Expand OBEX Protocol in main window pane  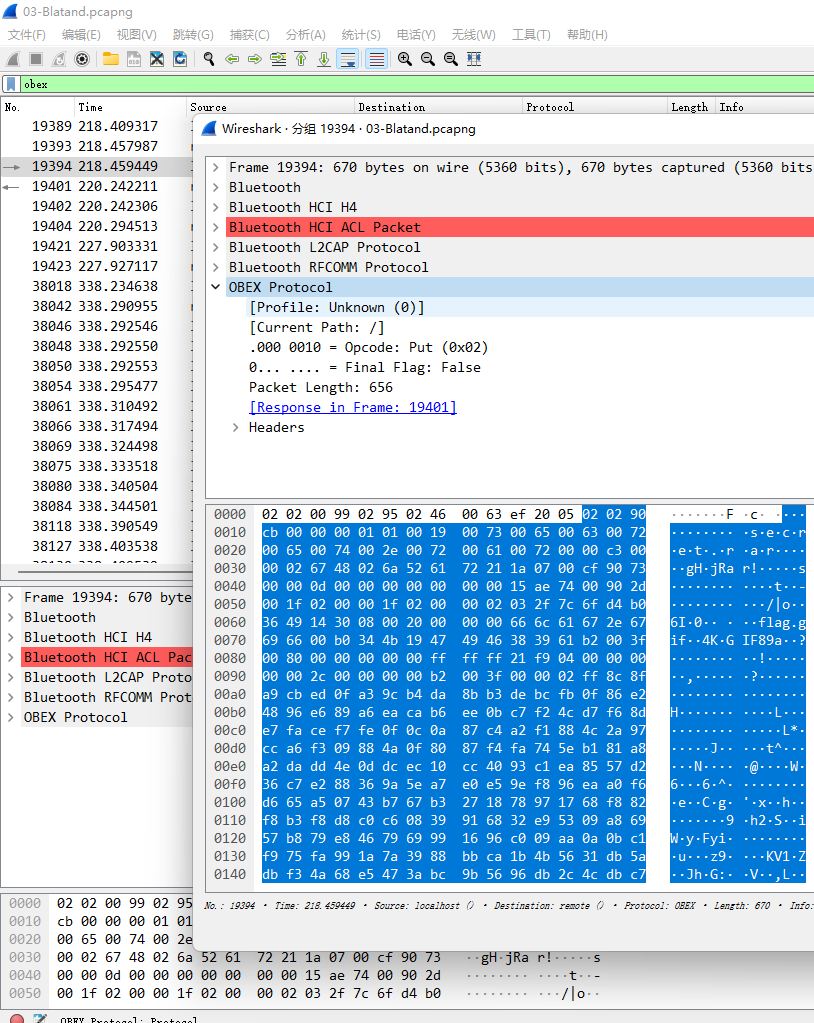(11, 718)
